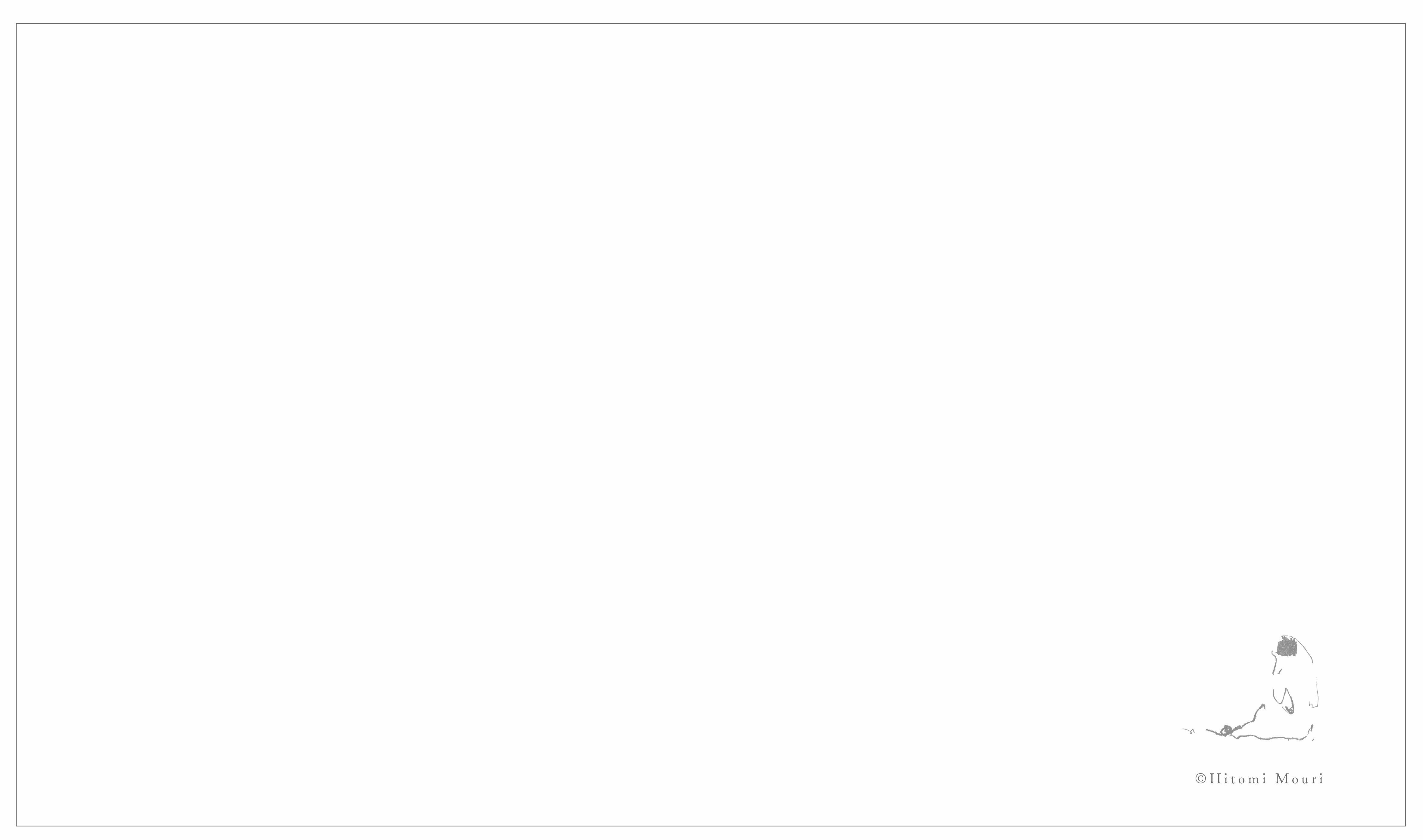Click the final letter "i" of Mouri

pyautogui.click(x=1321, y=779)
